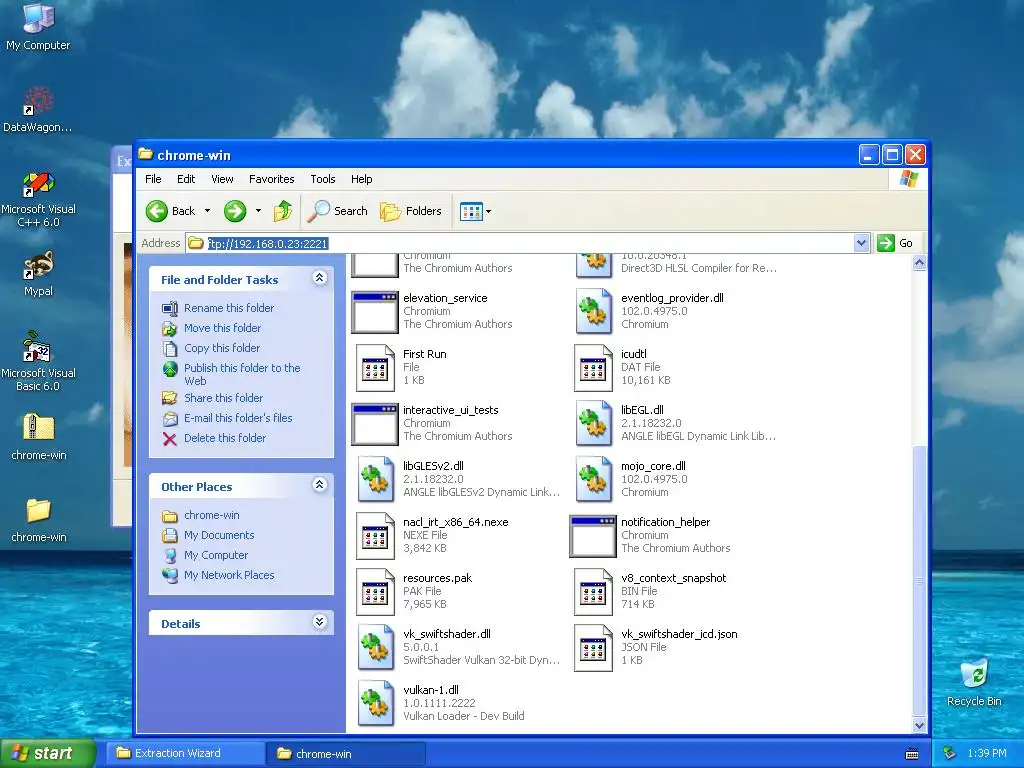Image resolution: width=1024 pixels, height=768 pixels.
Task: Select the chrome-win plain folder on desktop
Action: point(39,520)
